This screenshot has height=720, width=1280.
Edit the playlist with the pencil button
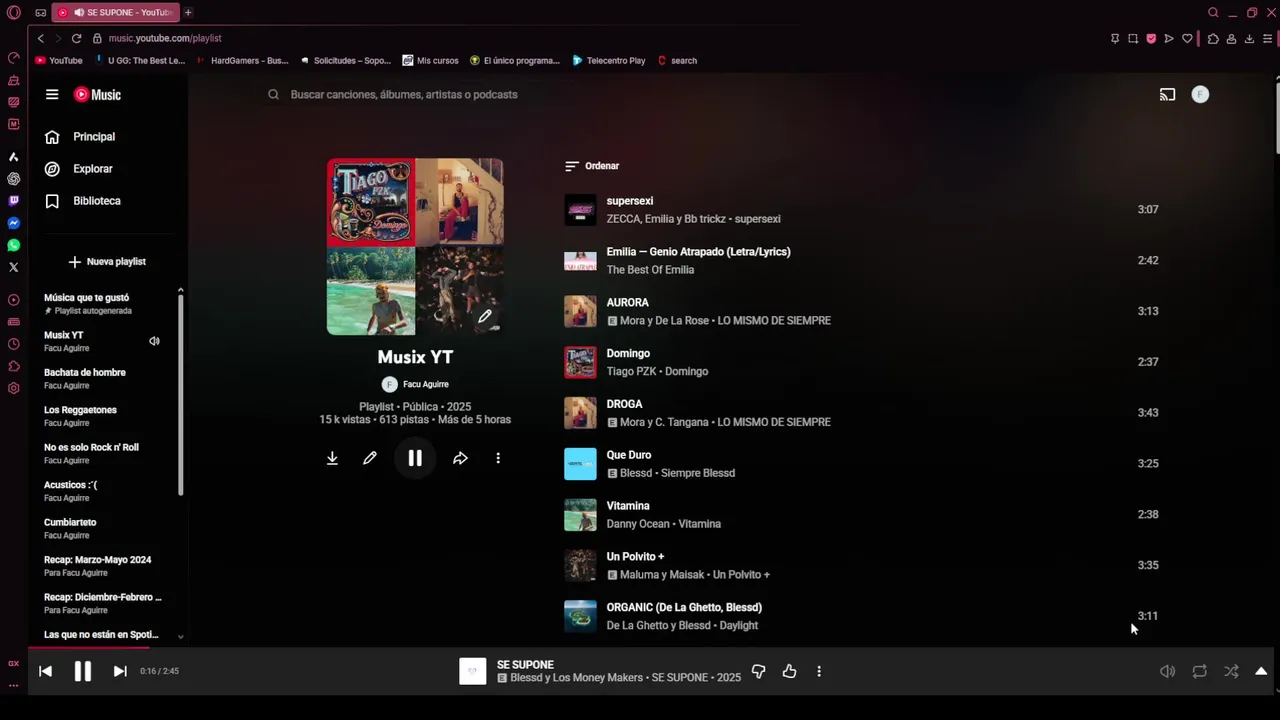coord(370,458)
